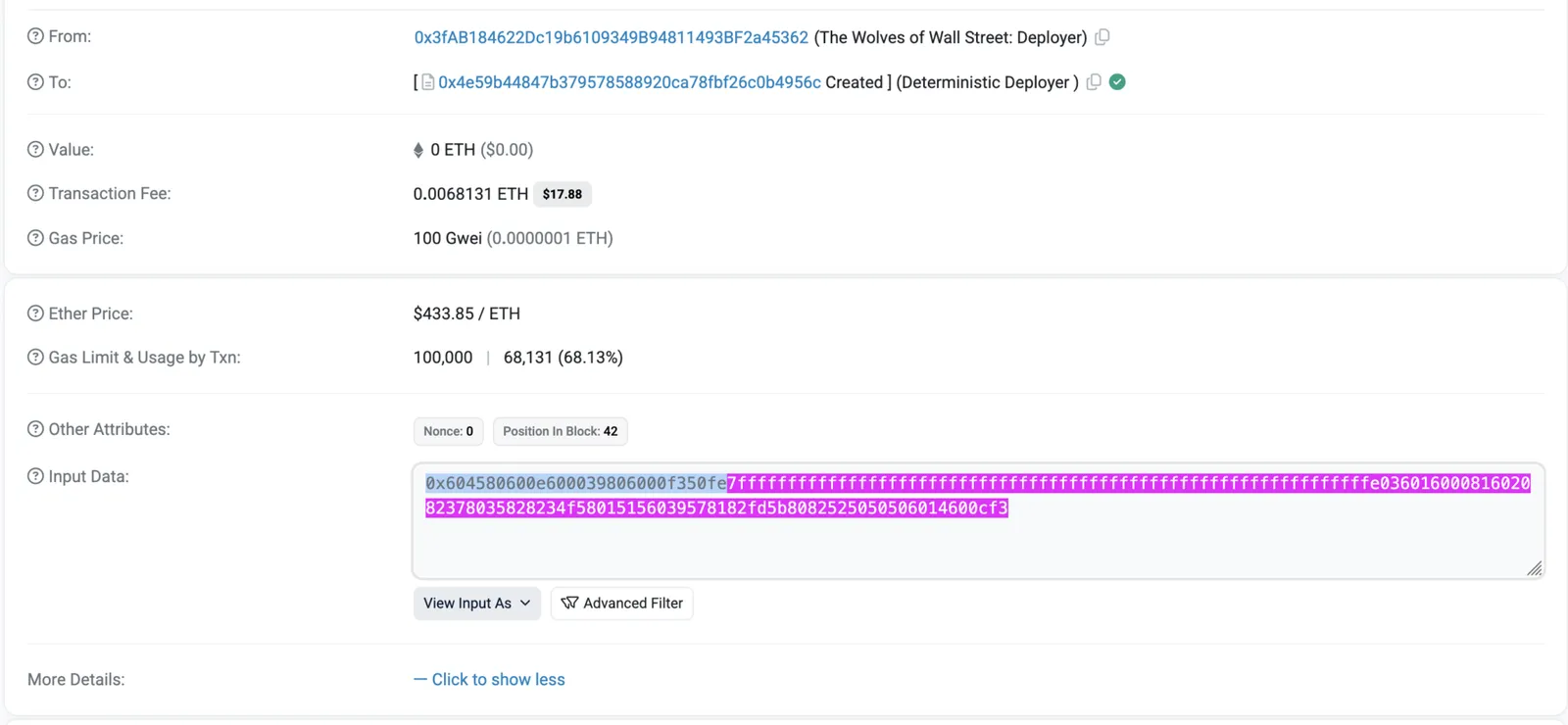Click the Position In Block: 42 badge
1568x725 pixels.
(x=561, y=431)
